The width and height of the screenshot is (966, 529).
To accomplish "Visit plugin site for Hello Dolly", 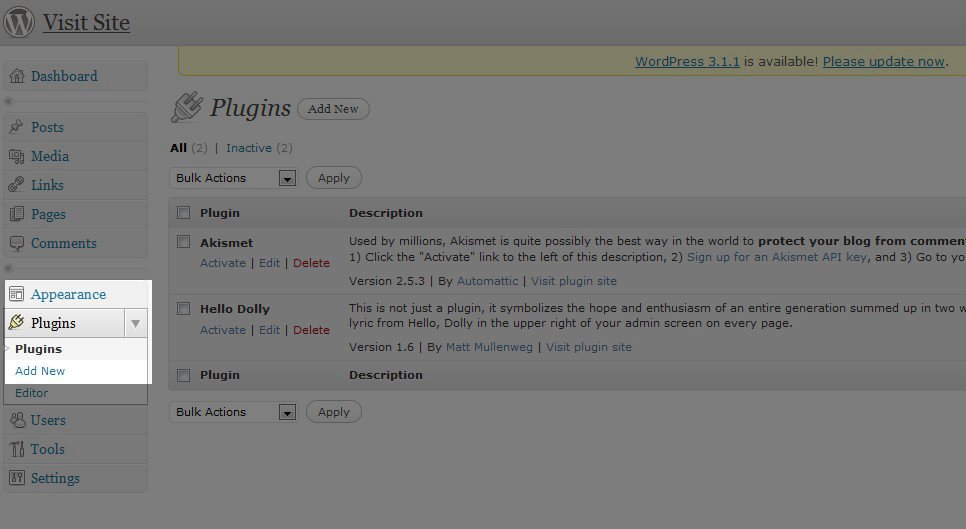I will (588, 347).
